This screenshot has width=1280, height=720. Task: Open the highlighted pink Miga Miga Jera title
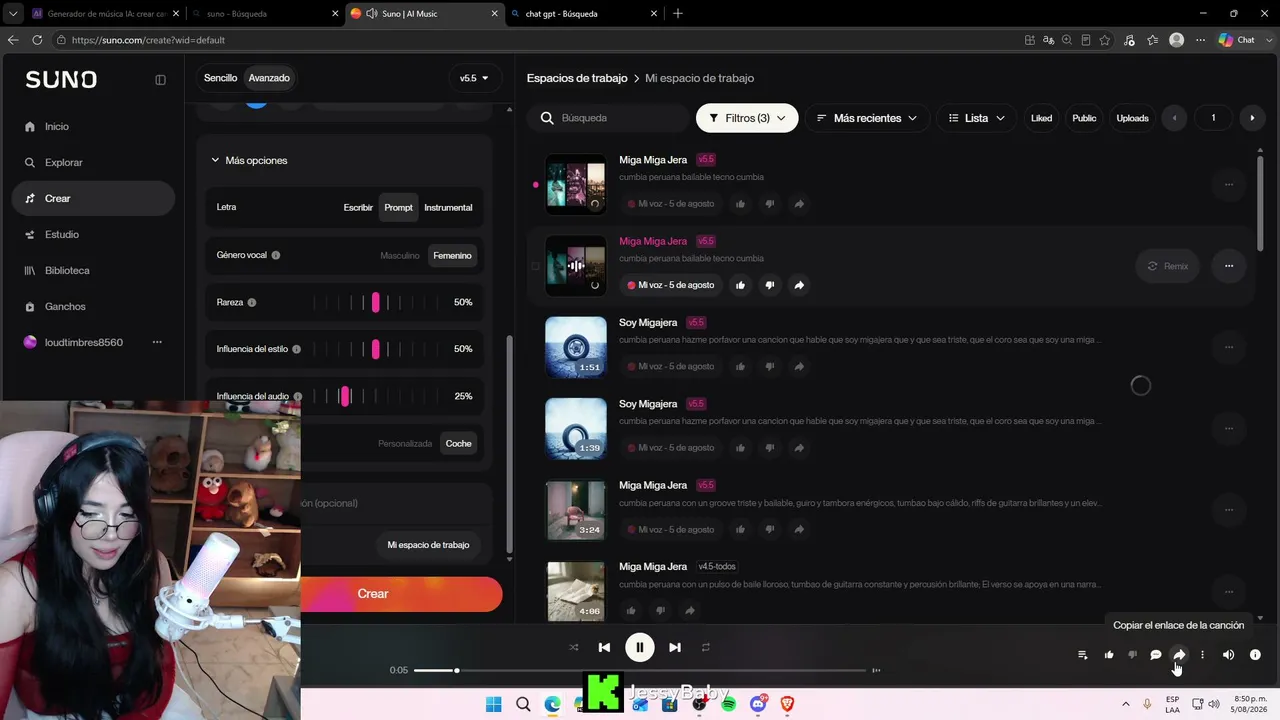tap(653, 241)
